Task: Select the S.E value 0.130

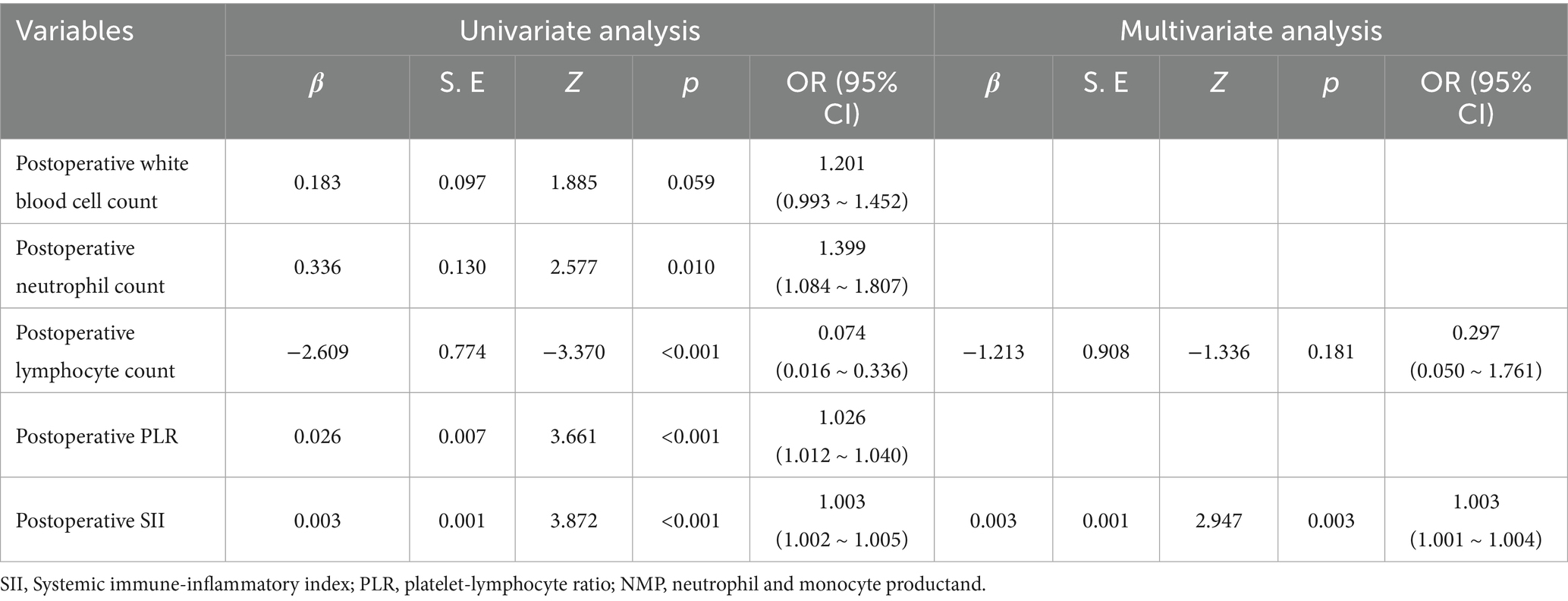Action: point(462,268)
